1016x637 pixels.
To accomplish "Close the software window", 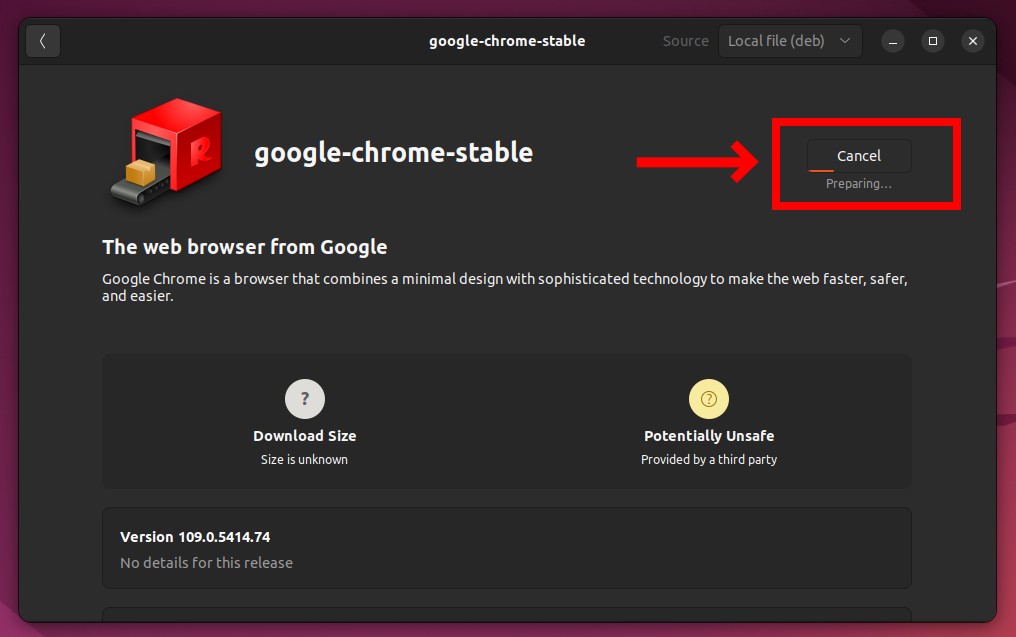I will point(973,41).
